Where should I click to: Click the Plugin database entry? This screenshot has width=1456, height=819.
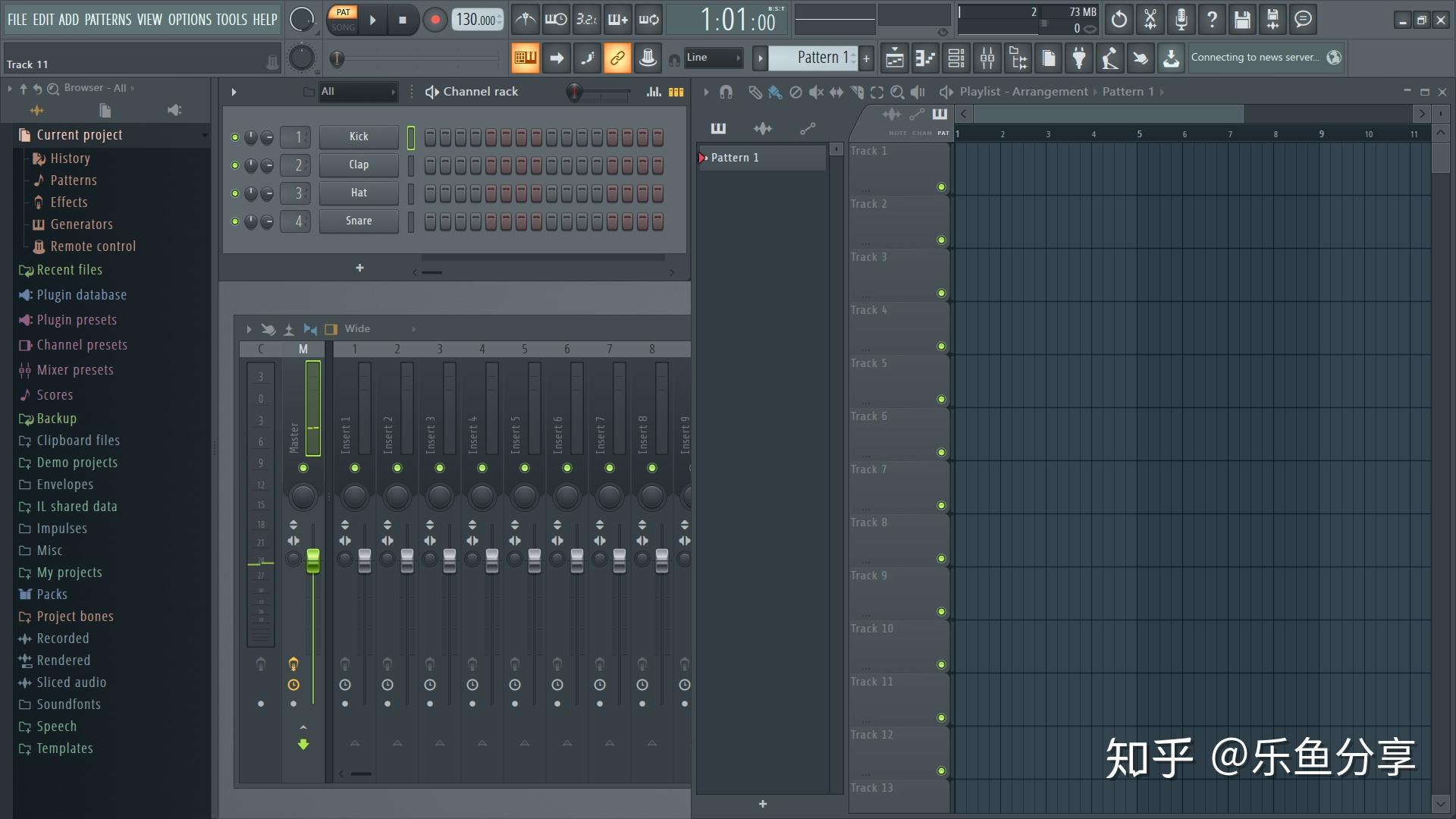point(81,294)
